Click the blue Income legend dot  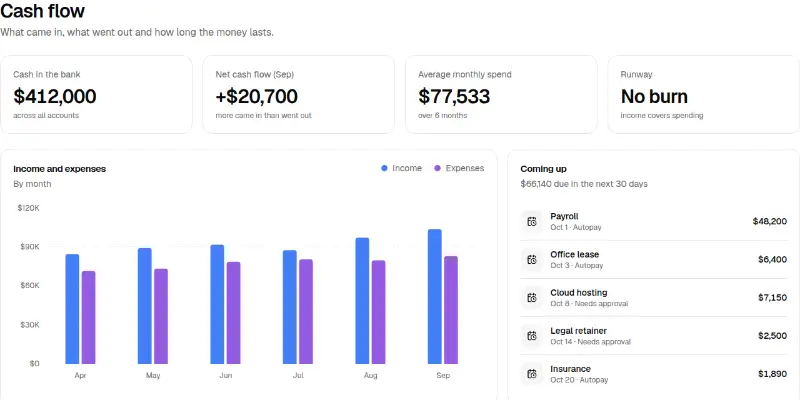pos(384,168)
